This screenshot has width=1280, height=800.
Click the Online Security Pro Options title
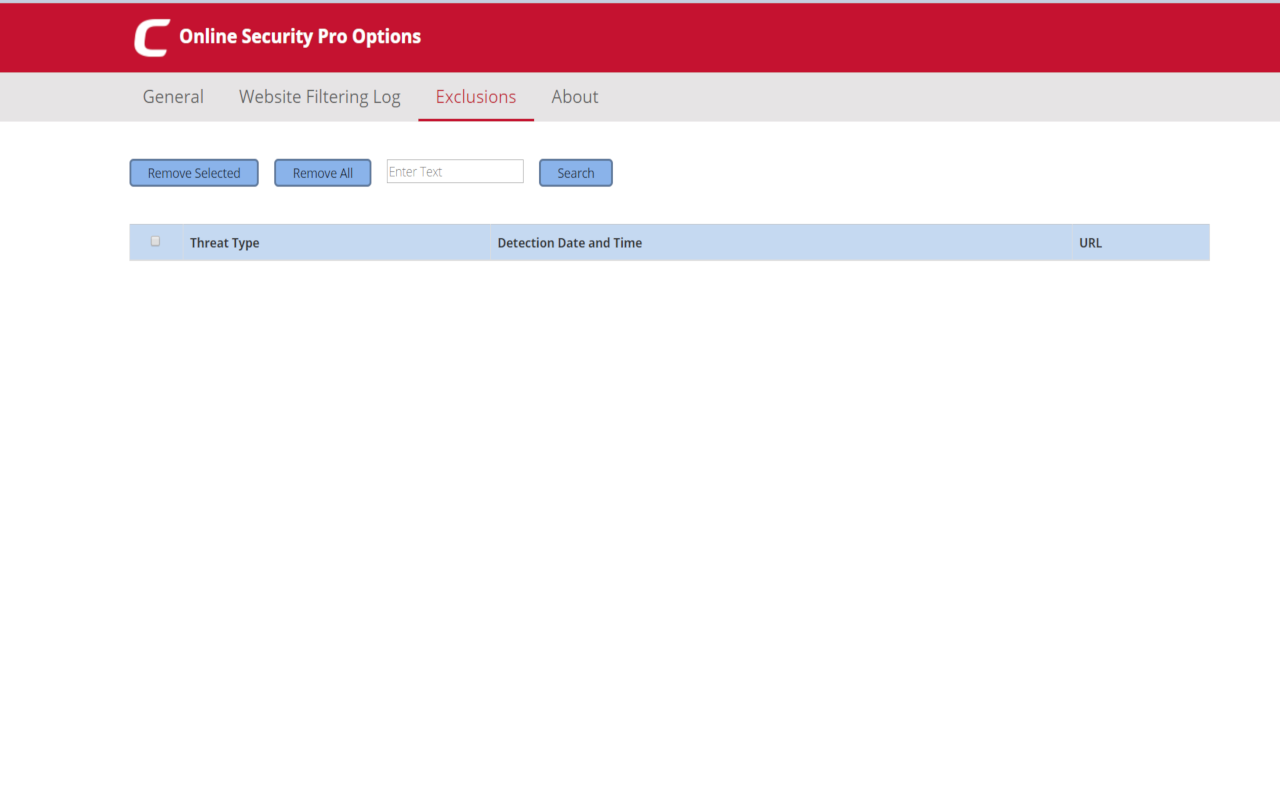click(300, 37)
